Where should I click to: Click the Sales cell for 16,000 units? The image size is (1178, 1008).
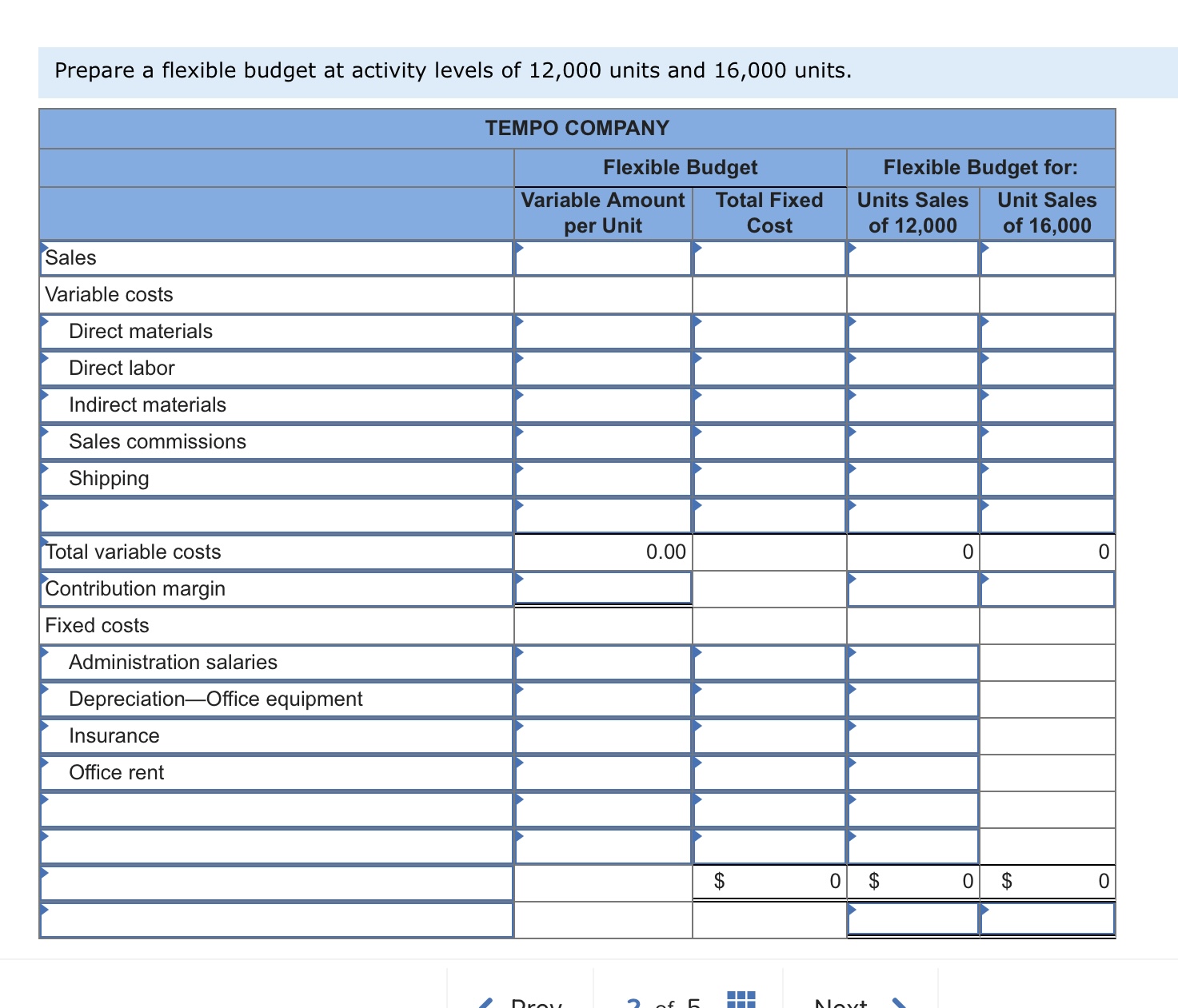coord(1048,258)
